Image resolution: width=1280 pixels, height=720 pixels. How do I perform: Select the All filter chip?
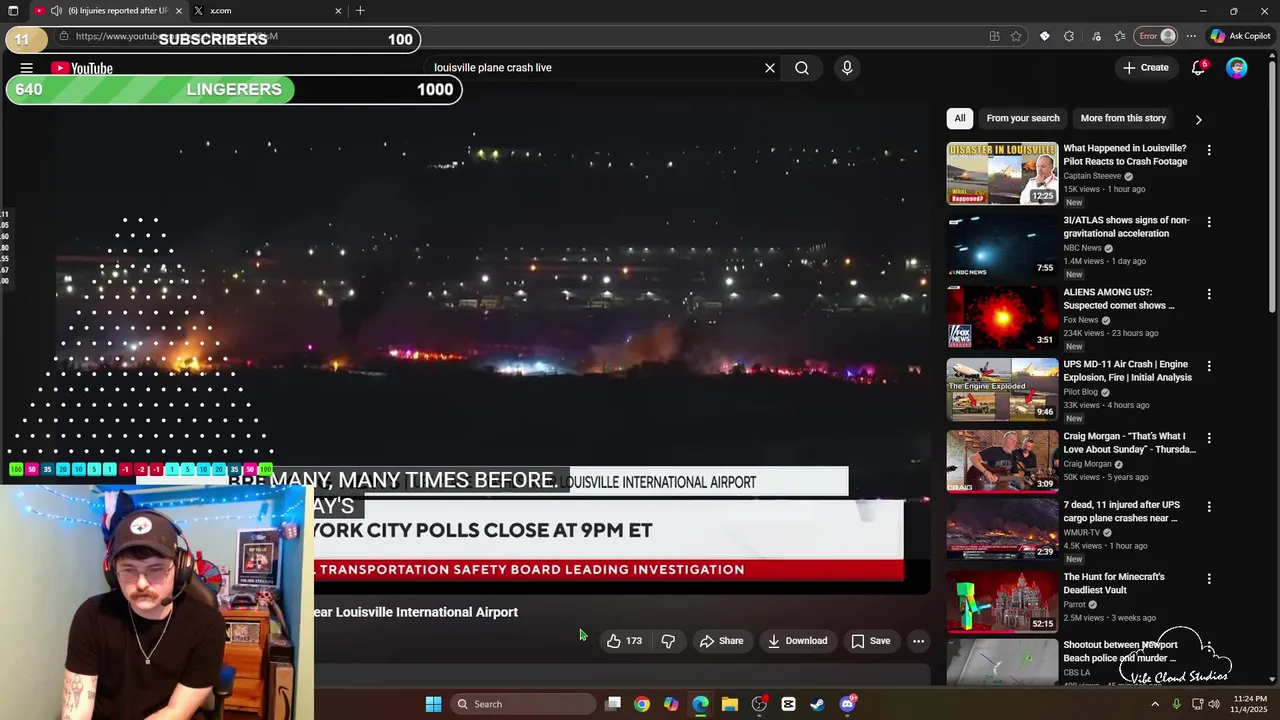pyautogui.click(x=959, y=118)
